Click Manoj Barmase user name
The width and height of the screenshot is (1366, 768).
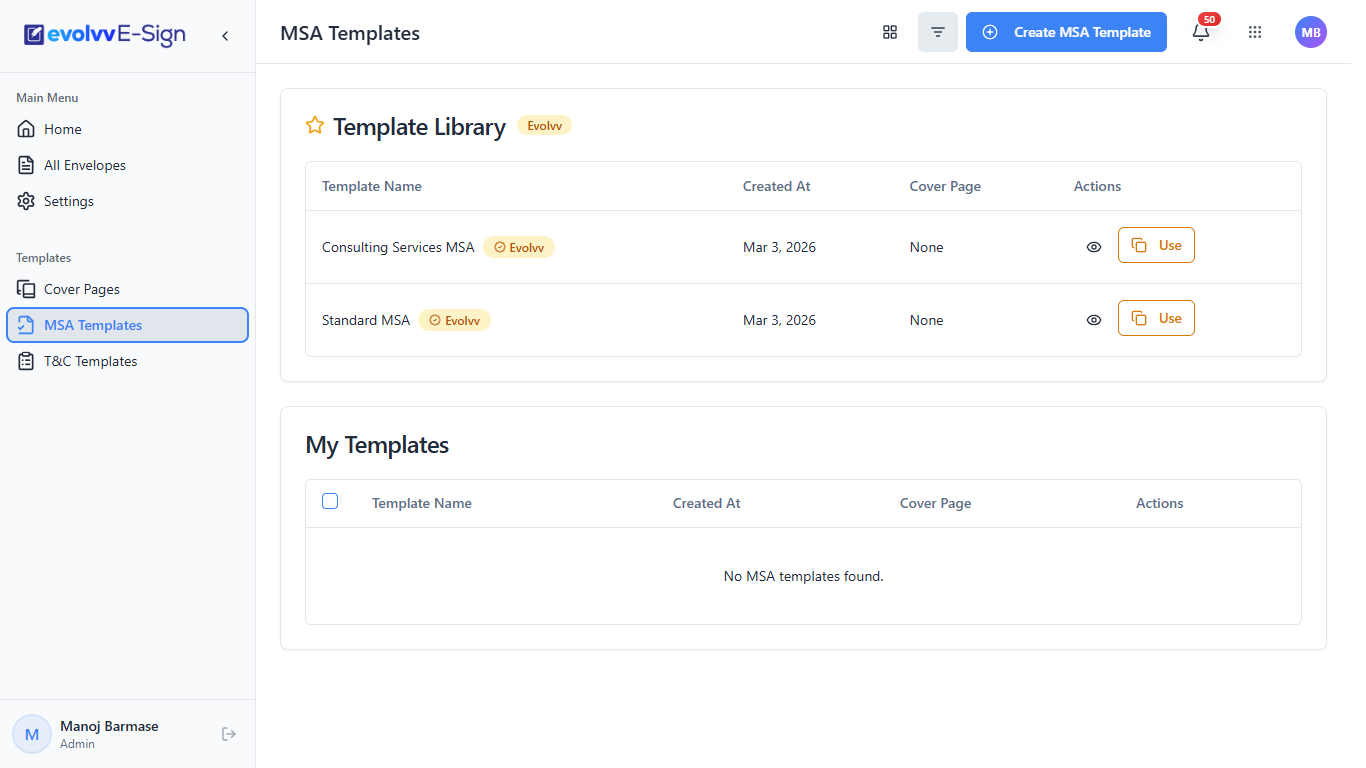[109, 726]
